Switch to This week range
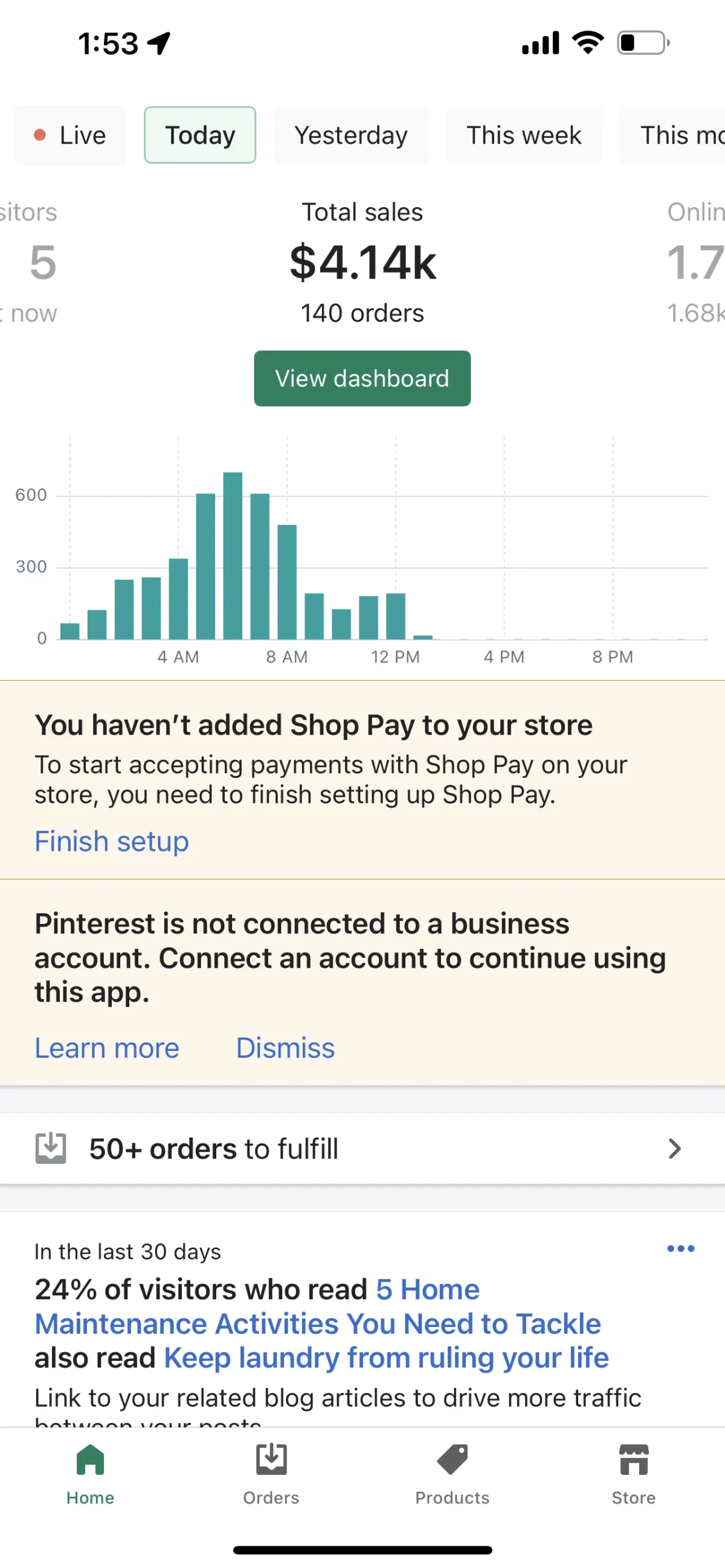 pyautogui.click(x=524, y=135)
